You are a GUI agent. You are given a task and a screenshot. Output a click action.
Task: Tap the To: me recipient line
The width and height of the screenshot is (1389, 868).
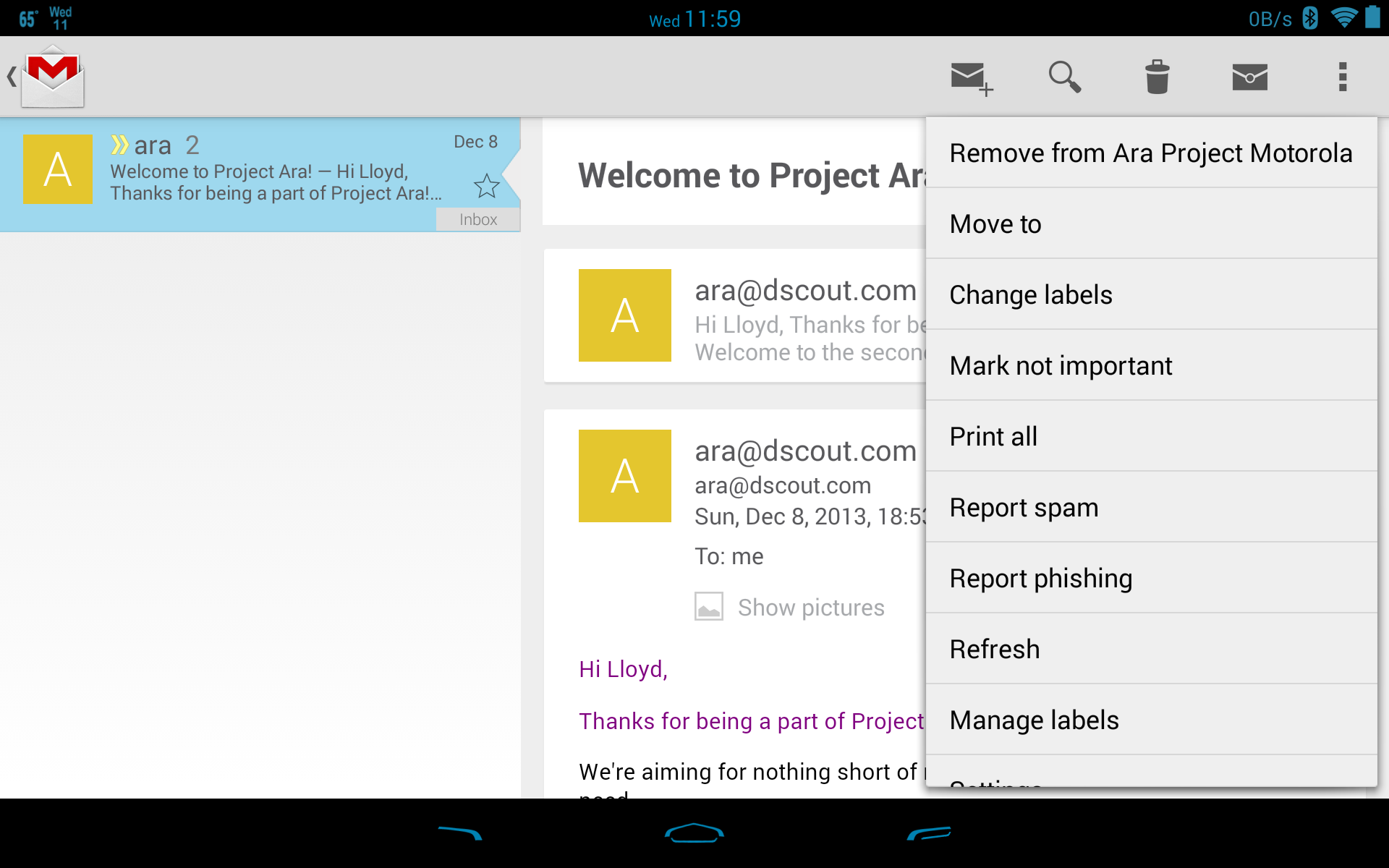729,556
